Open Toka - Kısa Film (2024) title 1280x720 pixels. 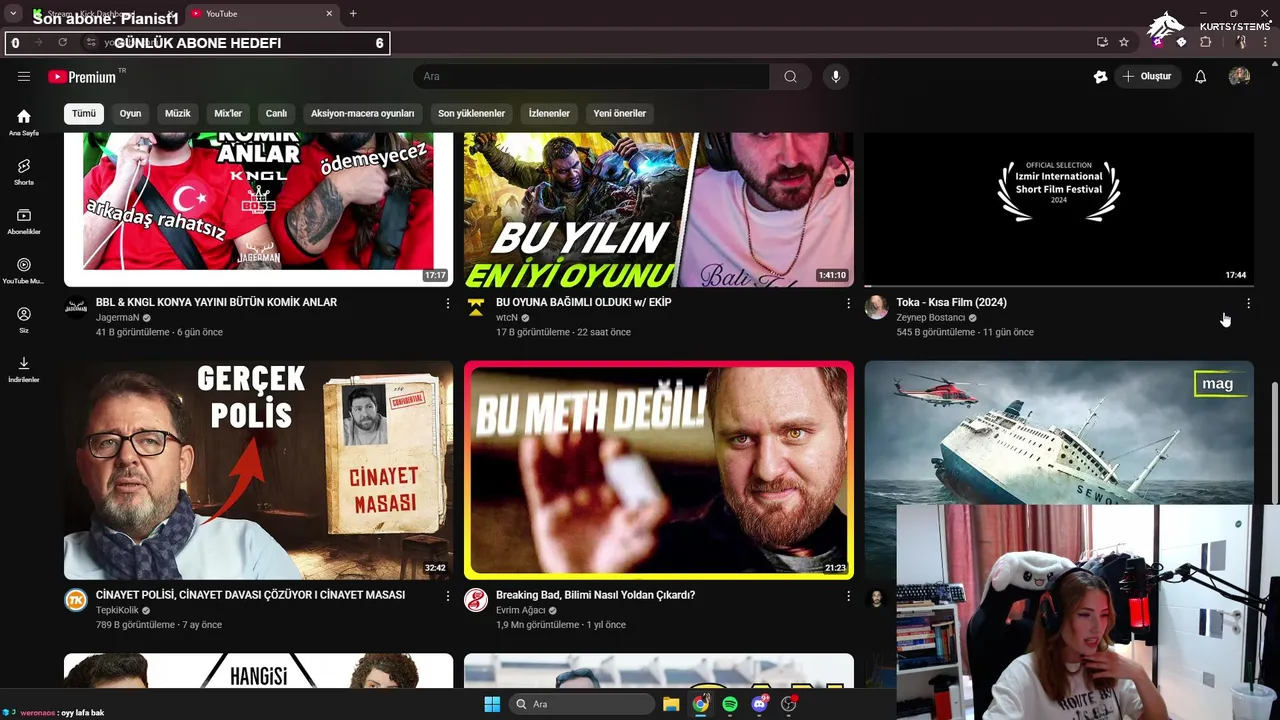[x=951, y=302]
